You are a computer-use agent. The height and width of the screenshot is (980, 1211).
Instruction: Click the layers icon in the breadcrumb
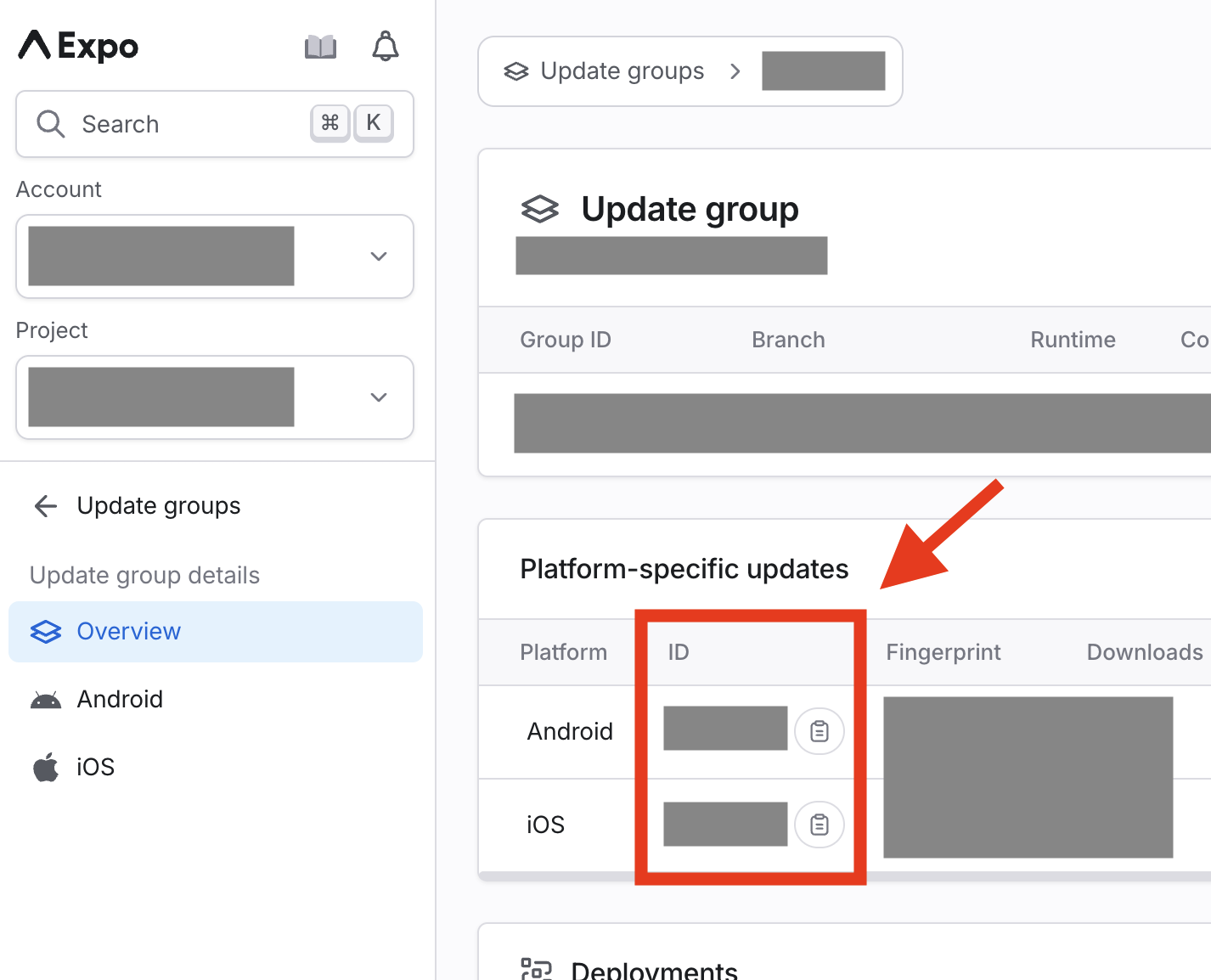point(516,71)
